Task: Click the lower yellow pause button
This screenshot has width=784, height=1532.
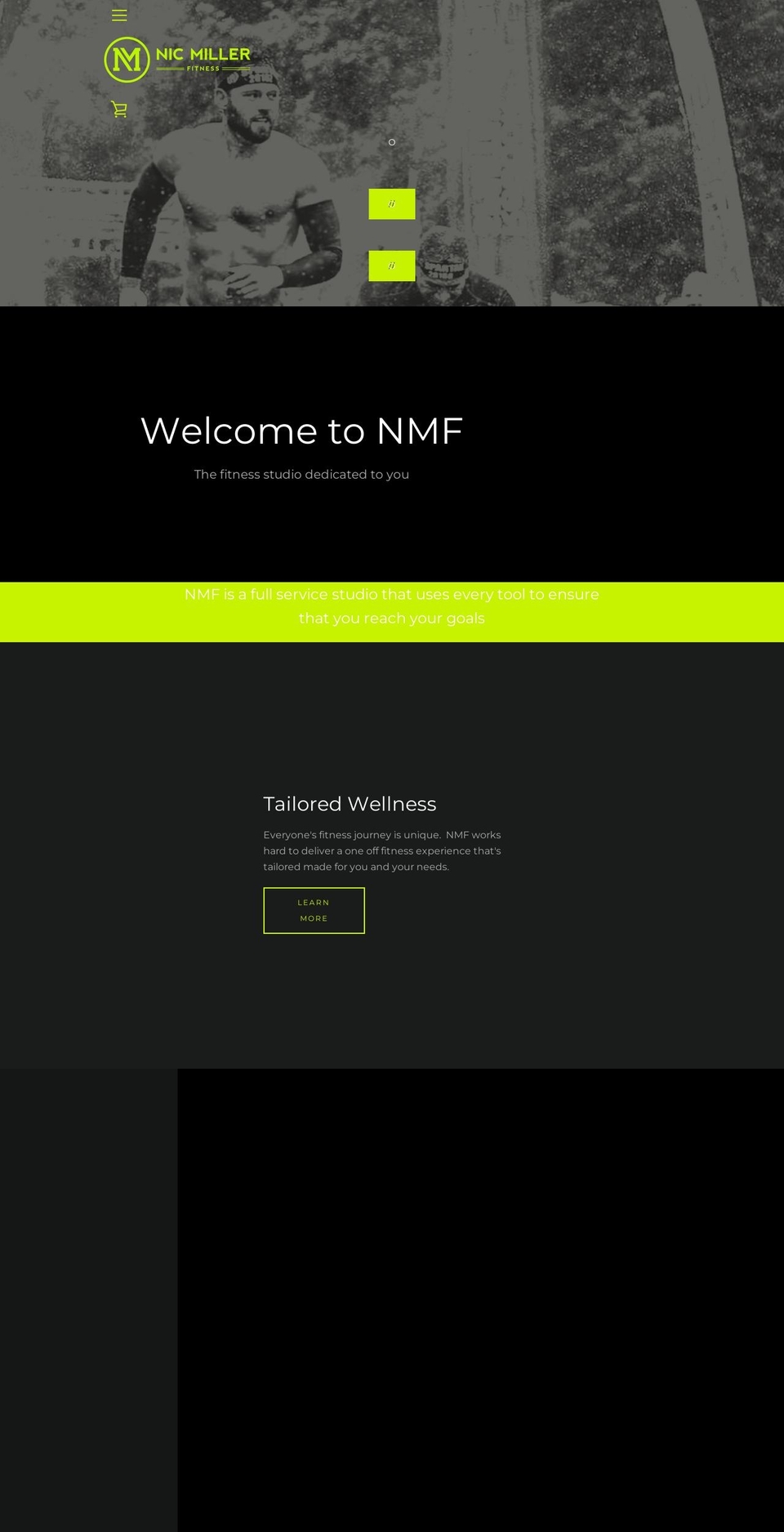Action: pos(392,266)
